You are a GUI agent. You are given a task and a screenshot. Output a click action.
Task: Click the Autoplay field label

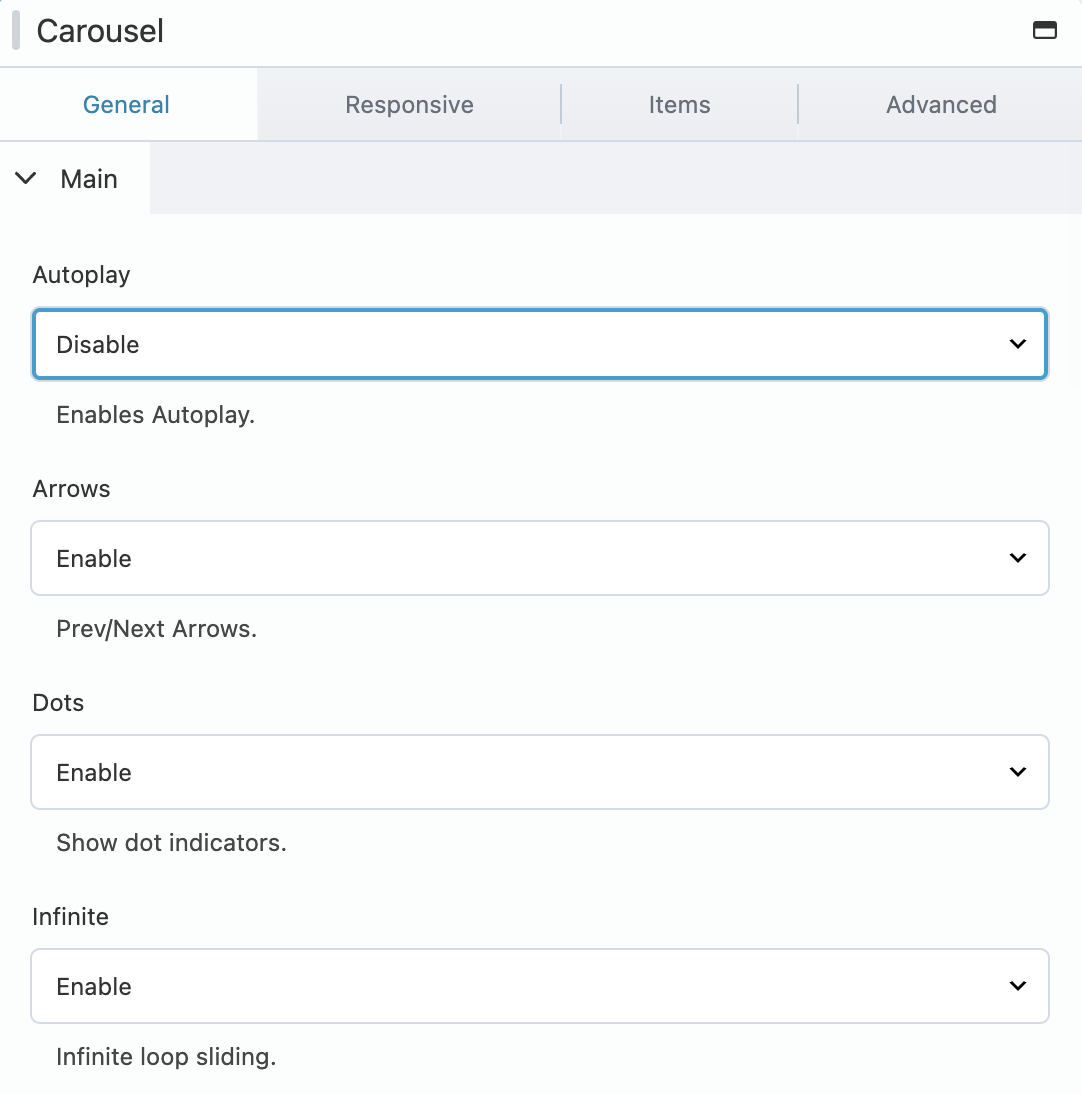pyautogui.click(x=82, y=275)
